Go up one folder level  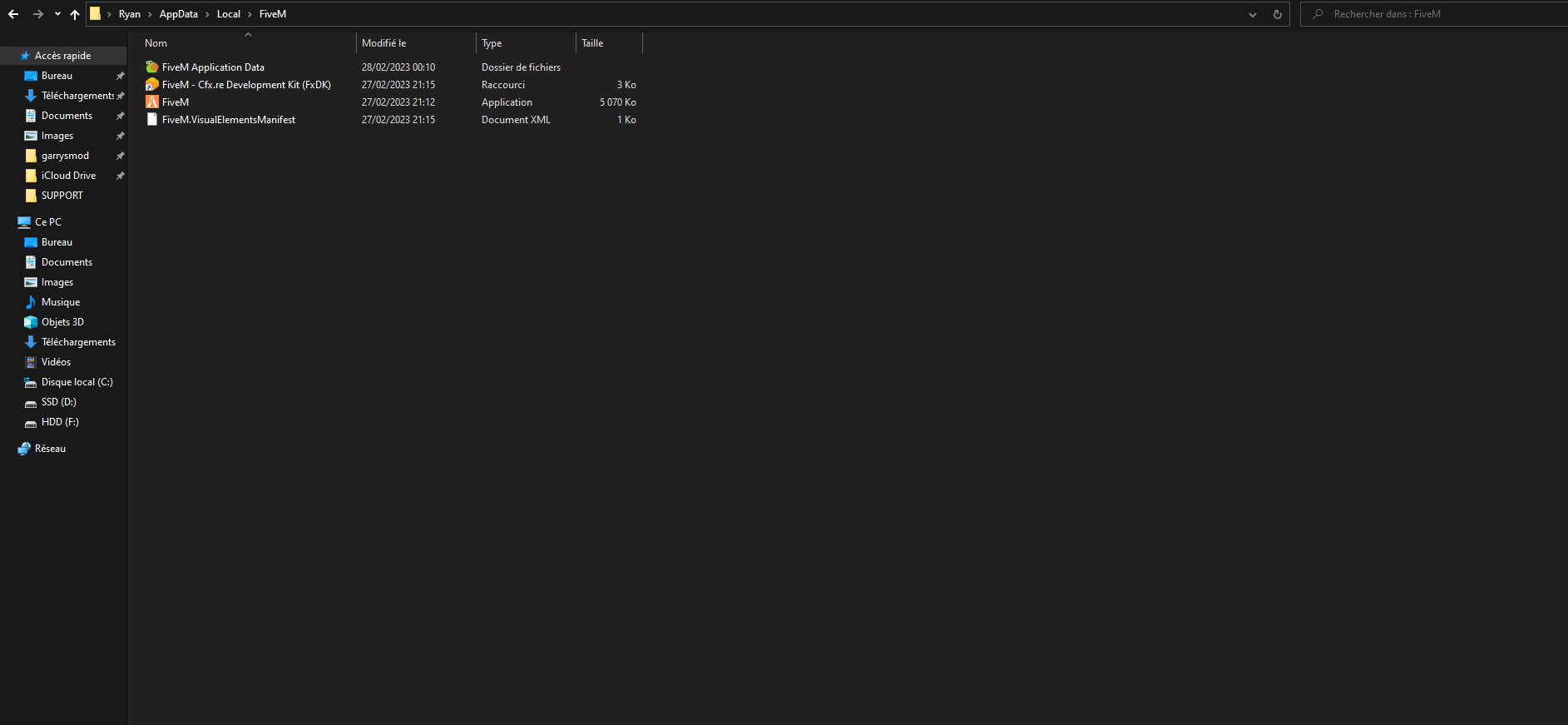75,14
